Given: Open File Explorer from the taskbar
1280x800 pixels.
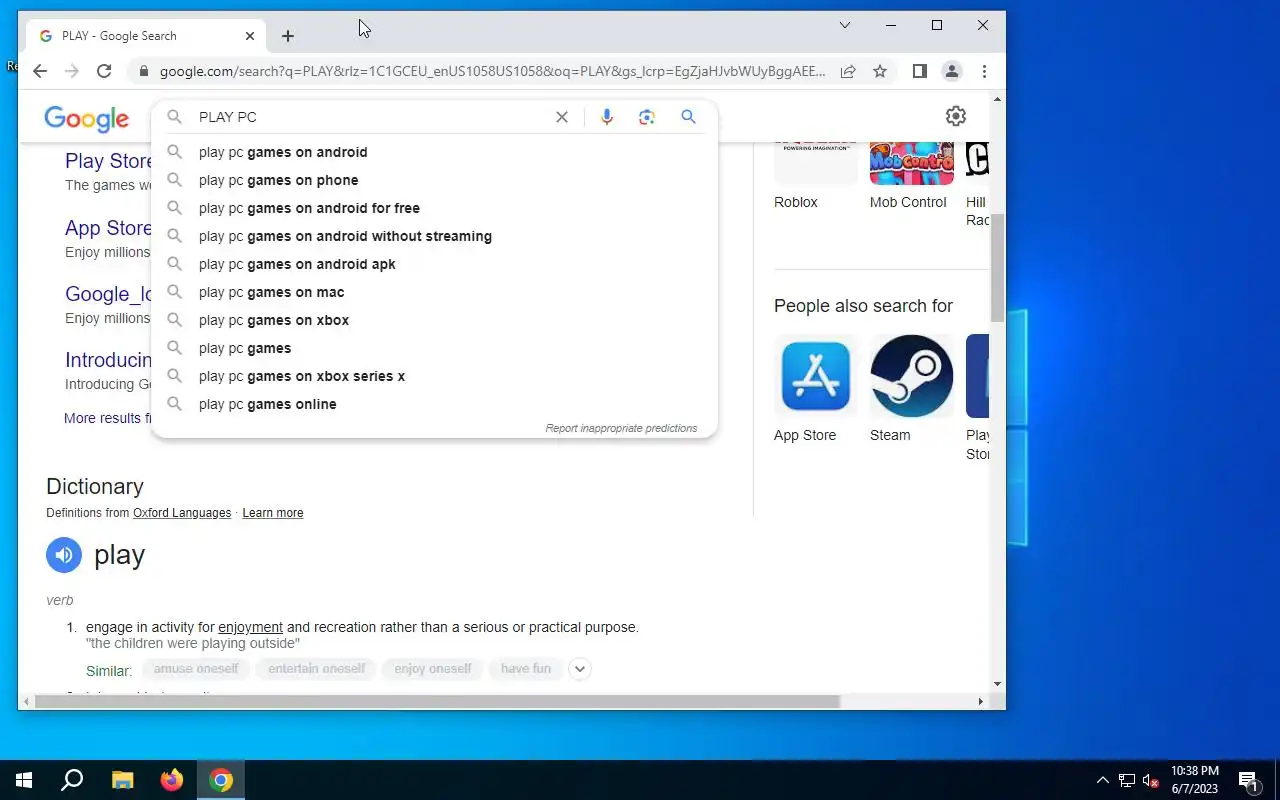Looking at the screenshot, I should (x=122, y=780).
